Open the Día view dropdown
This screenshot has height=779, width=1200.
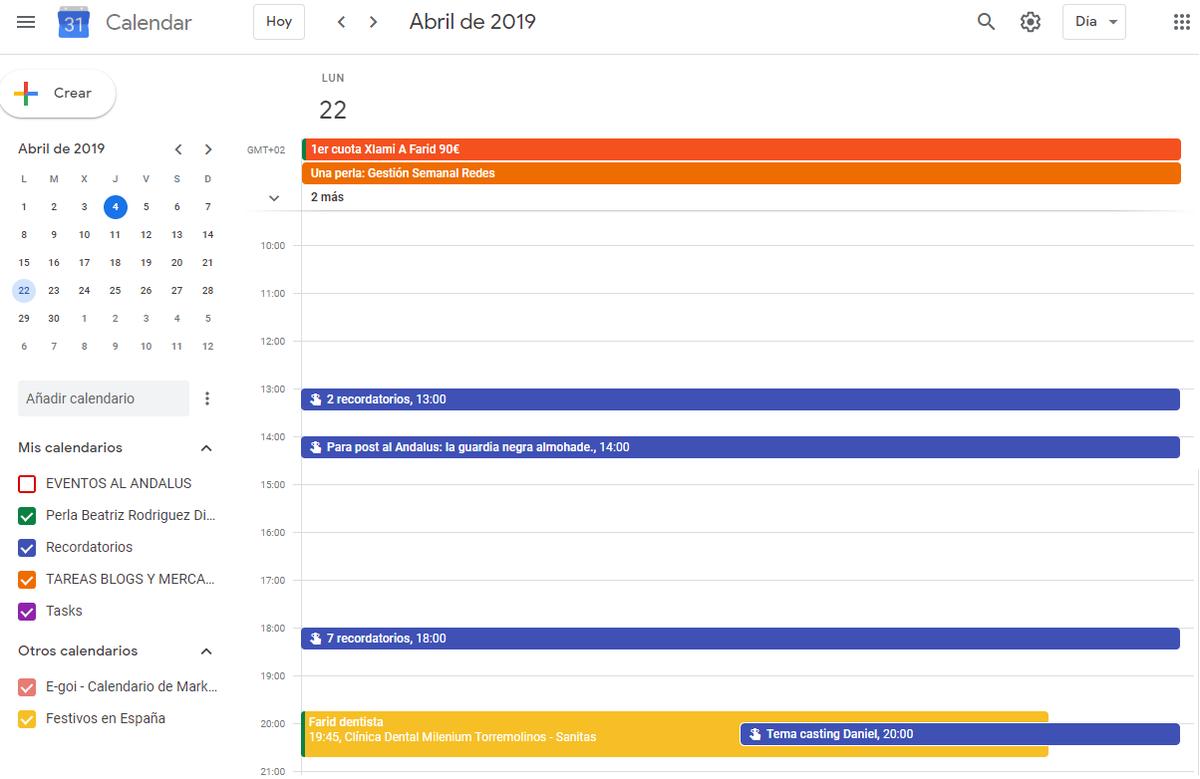[1094, 22]
